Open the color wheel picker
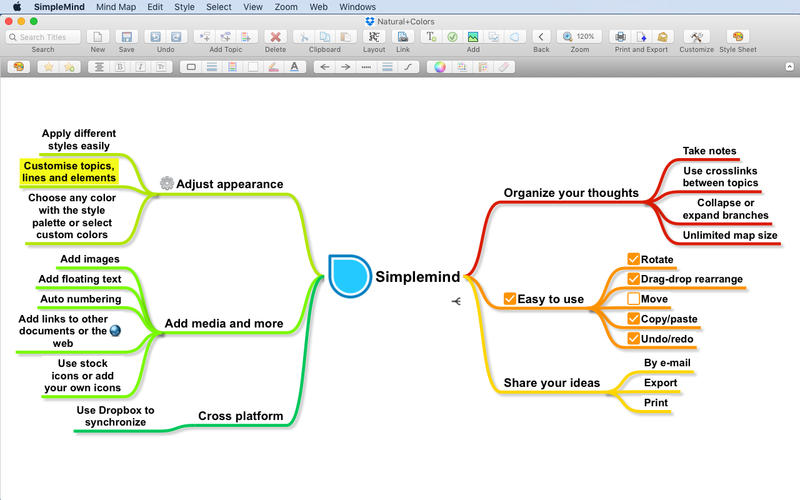Image resolution: width=800 pixels, height=500 pixels. point(440,67)
